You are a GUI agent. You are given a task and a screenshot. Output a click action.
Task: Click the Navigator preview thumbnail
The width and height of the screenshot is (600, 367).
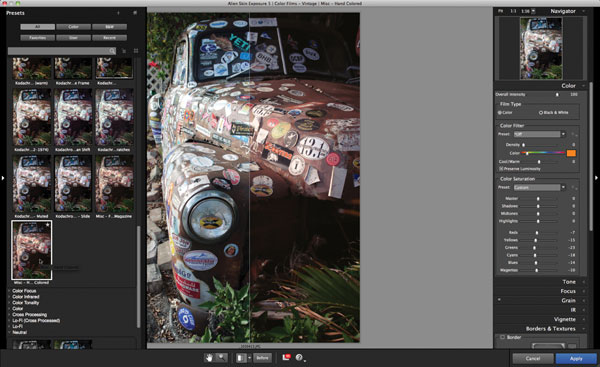click(x=541, y=48)
